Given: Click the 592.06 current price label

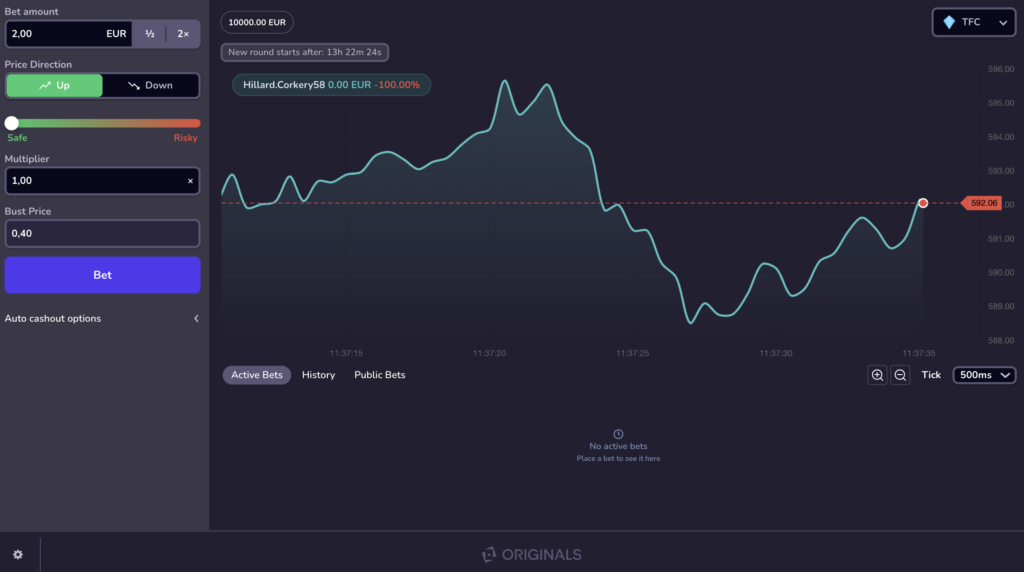Looking at the screenshot, I should pyautogui.click(x=982, y=203).
